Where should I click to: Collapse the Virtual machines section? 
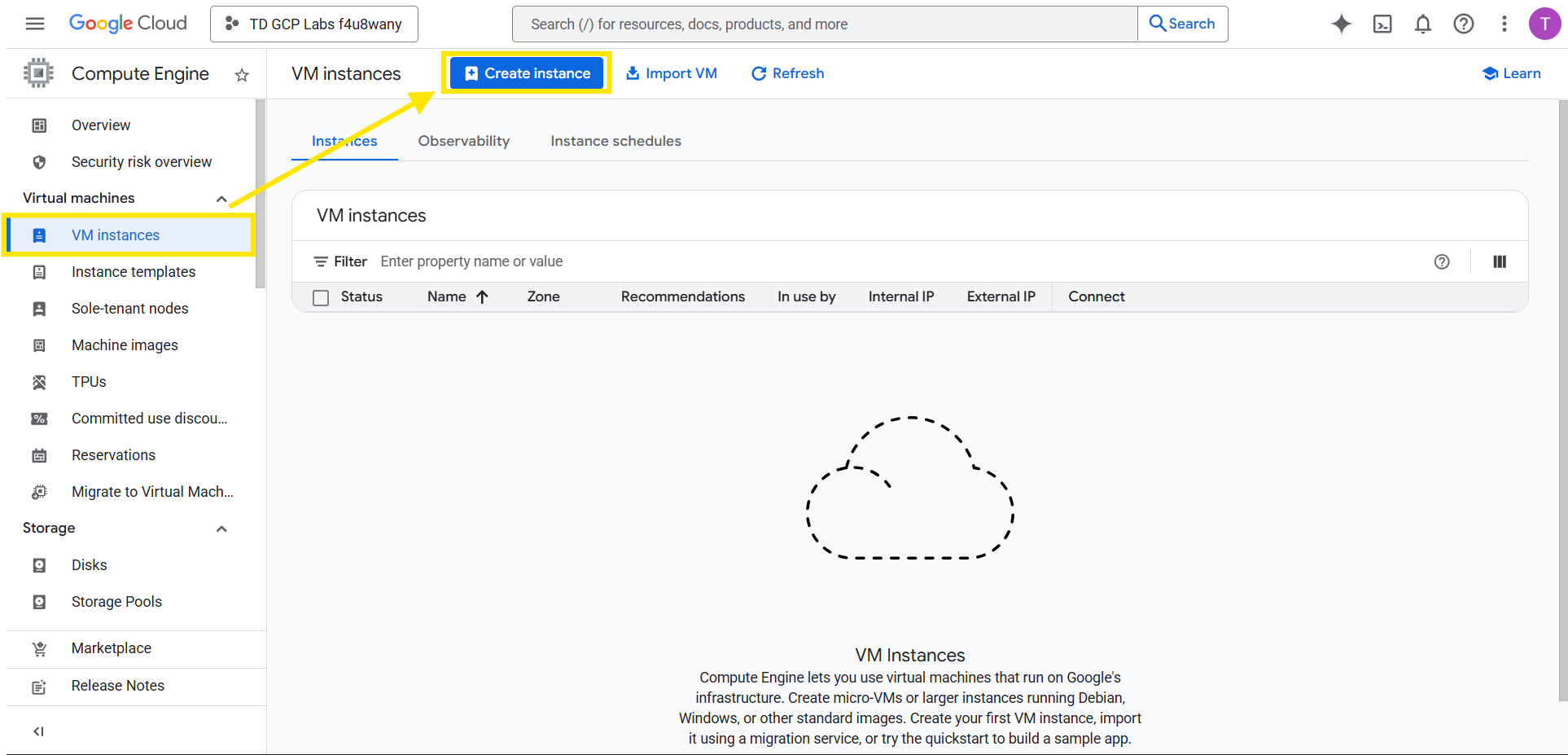[x=221, y=198]
